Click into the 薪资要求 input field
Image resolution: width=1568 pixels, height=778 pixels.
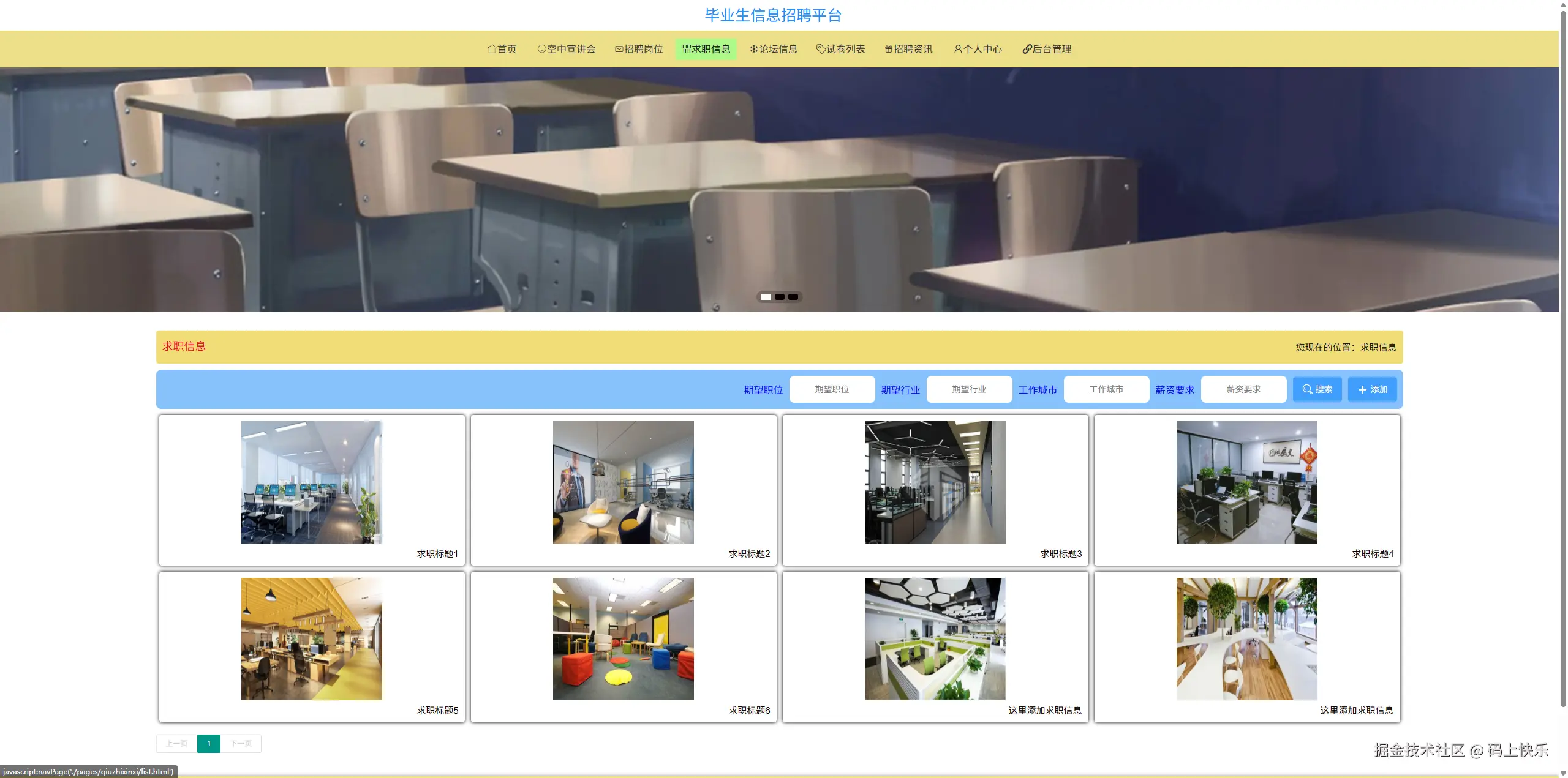click(1243, 389)
